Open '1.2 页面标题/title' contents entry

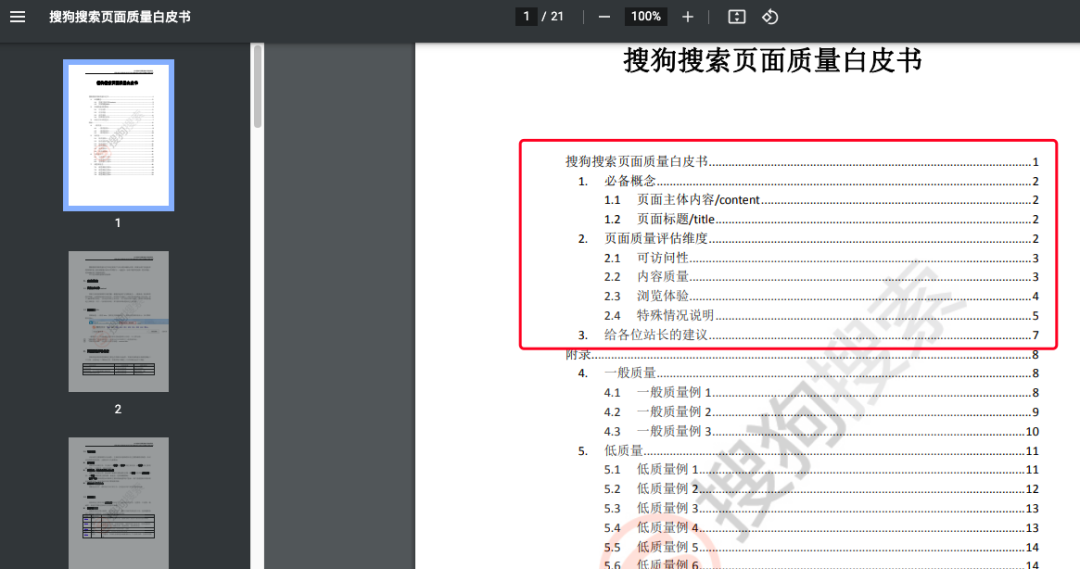(x=821, y=219)
